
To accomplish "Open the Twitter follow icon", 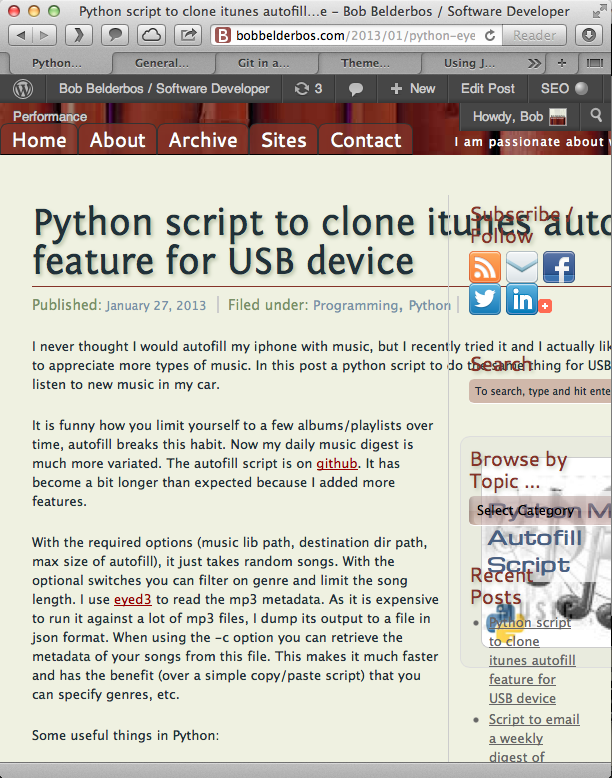I will pyautogui.click(x=484, y=299).
